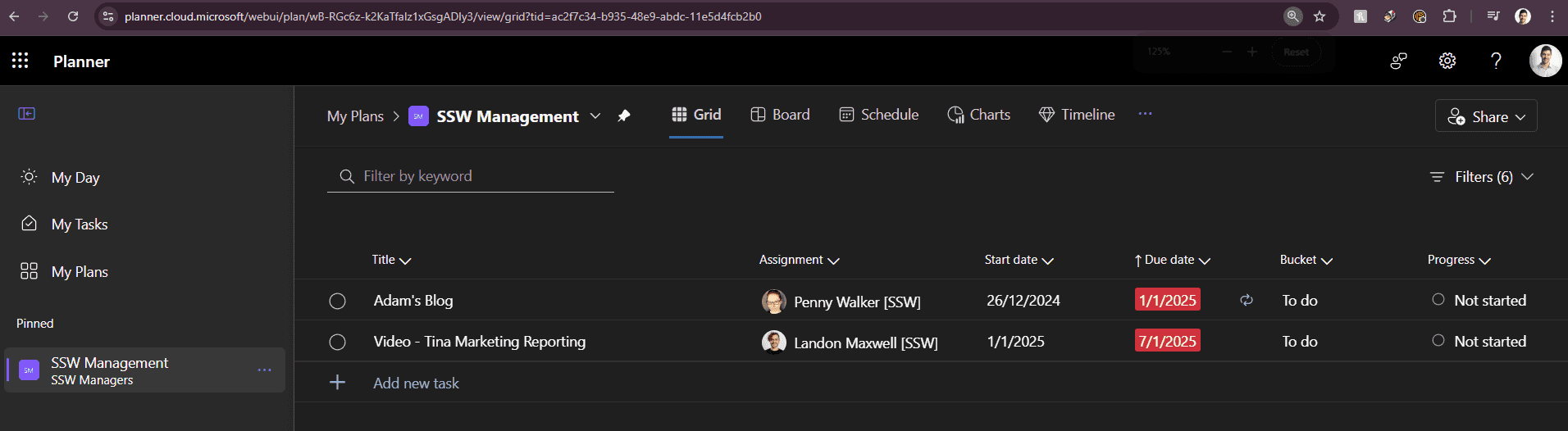Open the help question mark icon
Screen dimensions: 1568x431
coord(1496,61)
